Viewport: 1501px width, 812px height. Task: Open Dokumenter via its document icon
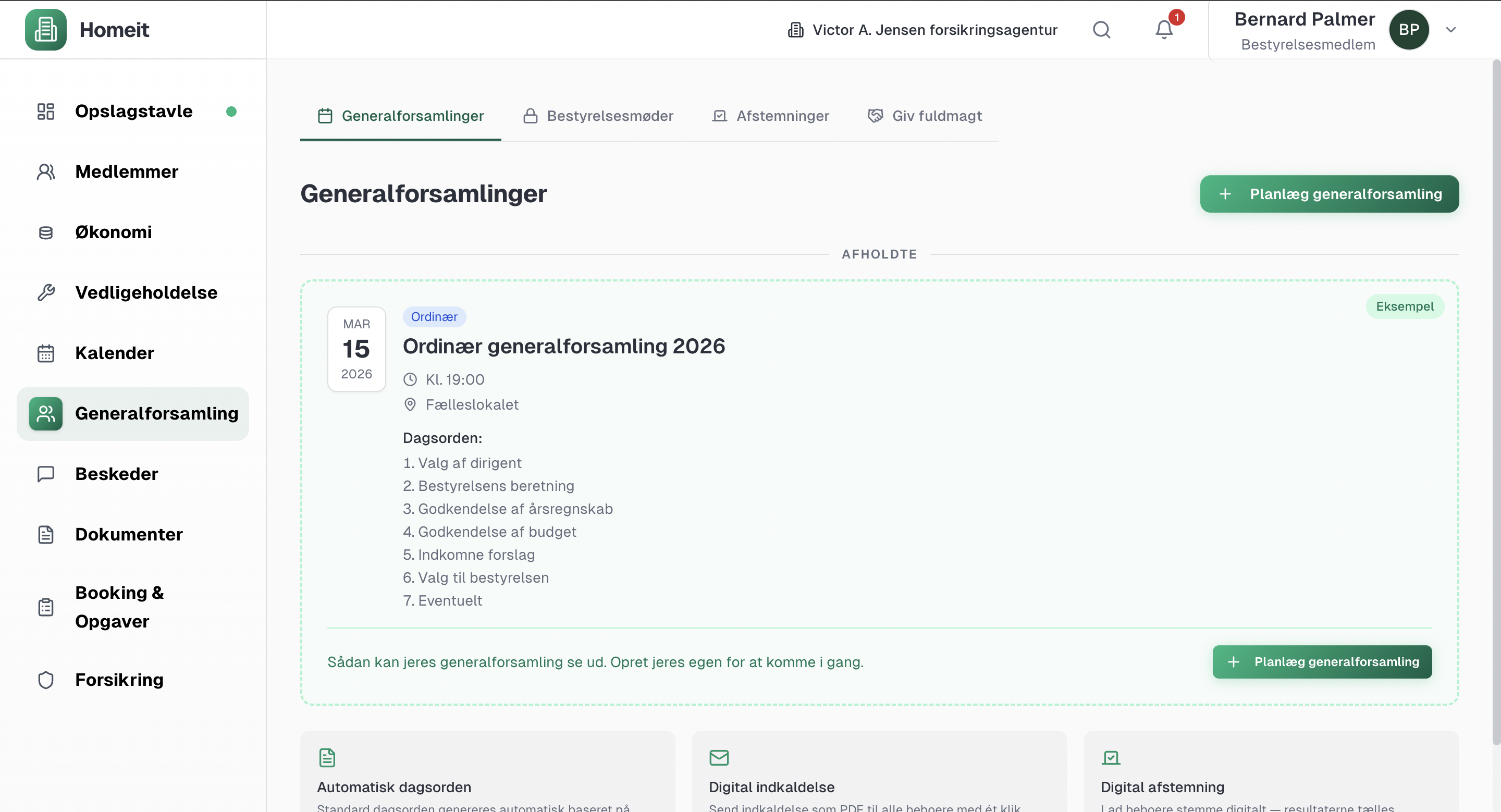[x=45, y=534]
